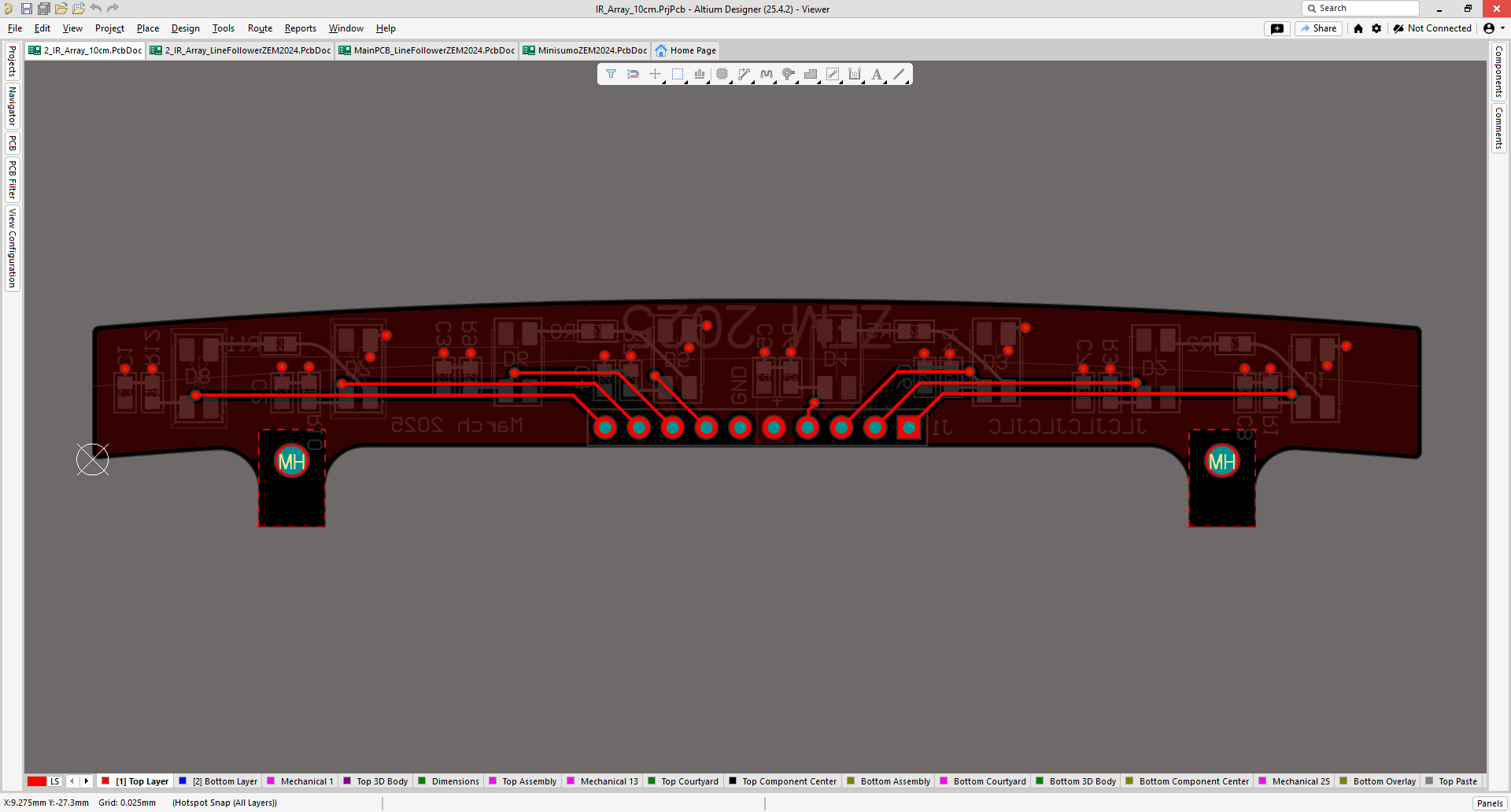This screenshot has width=1511, height=812.
Task: Click the selection filter funnel icon
Action: point(611,74)
